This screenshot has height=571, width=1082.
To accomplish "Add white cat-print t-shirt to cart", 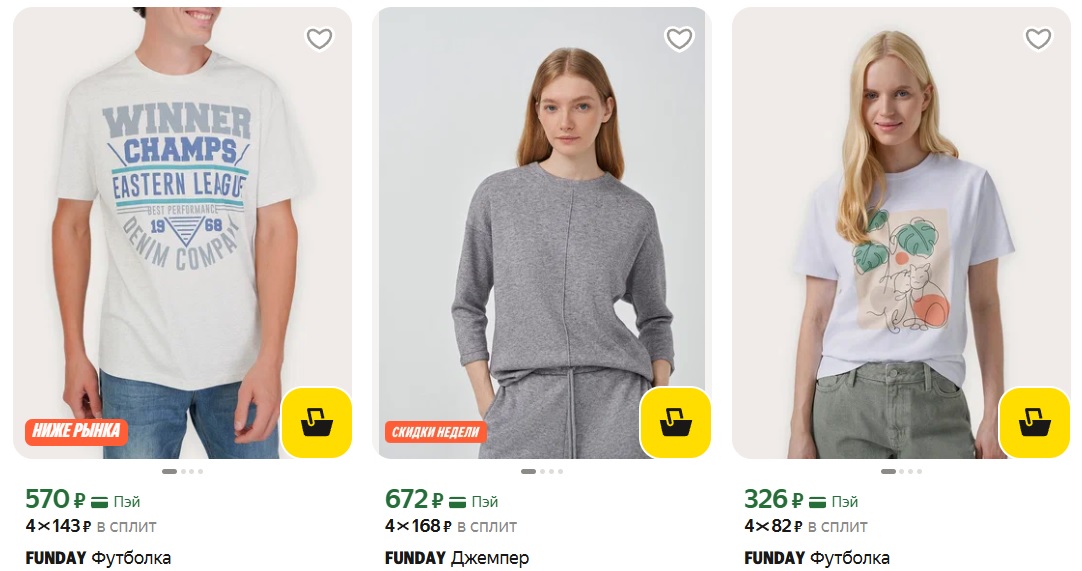I will point(1035,422).
